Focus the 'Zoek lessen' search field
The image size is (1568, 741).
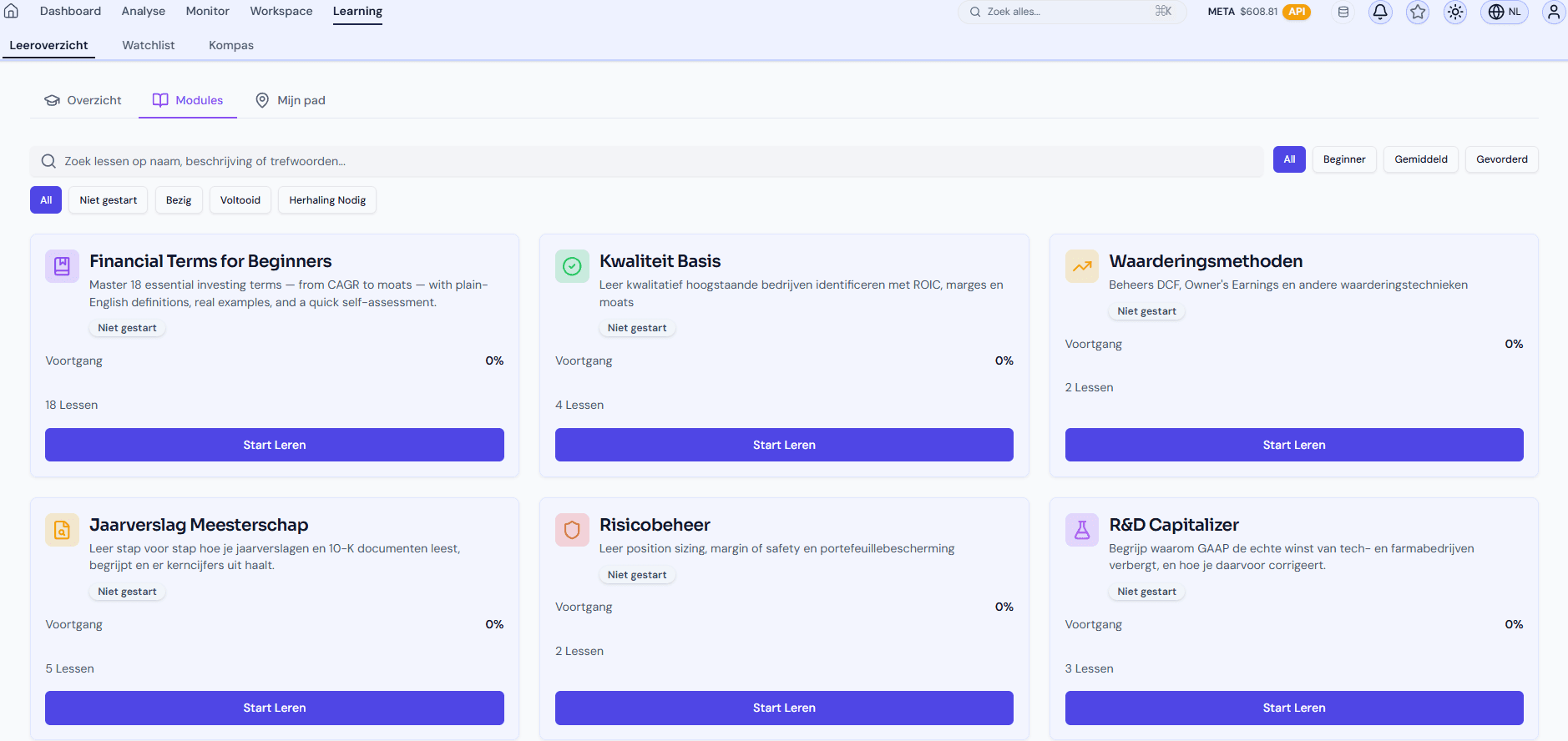coord(646,161)
